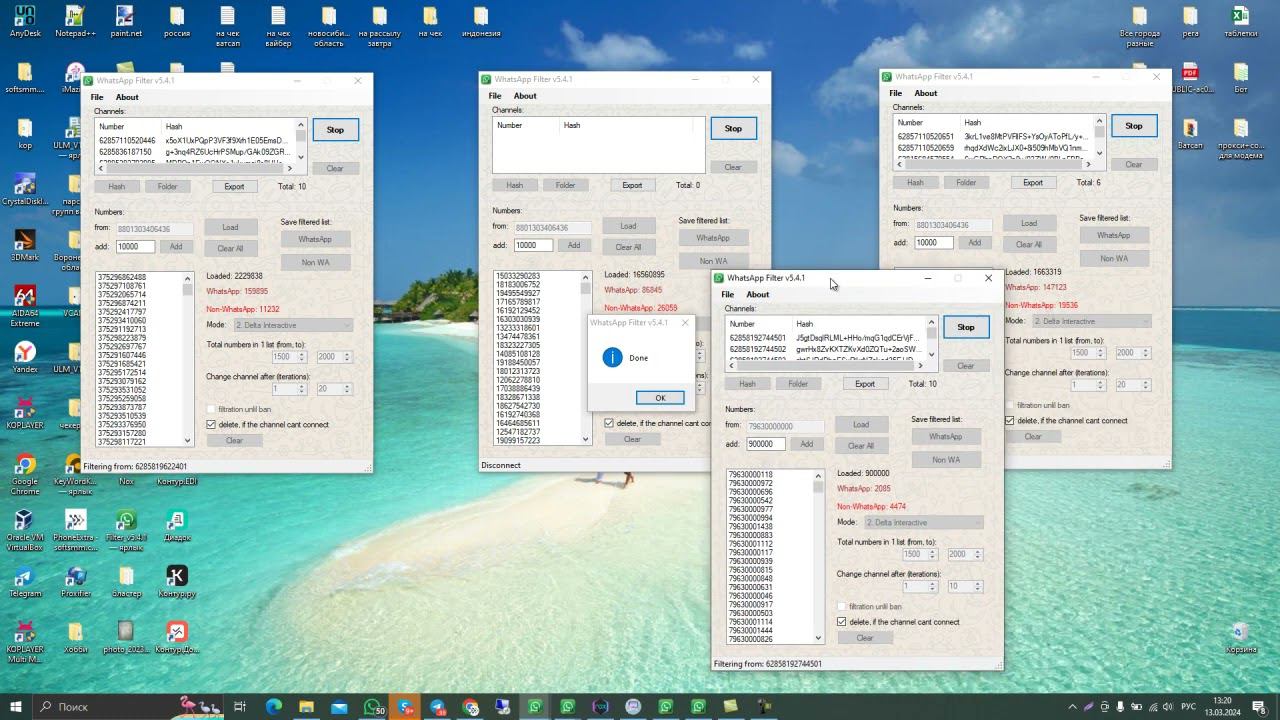Select the на чек ватсап file icon
This screenshot has width=1280, height=720.
click(x=228, y=26)
